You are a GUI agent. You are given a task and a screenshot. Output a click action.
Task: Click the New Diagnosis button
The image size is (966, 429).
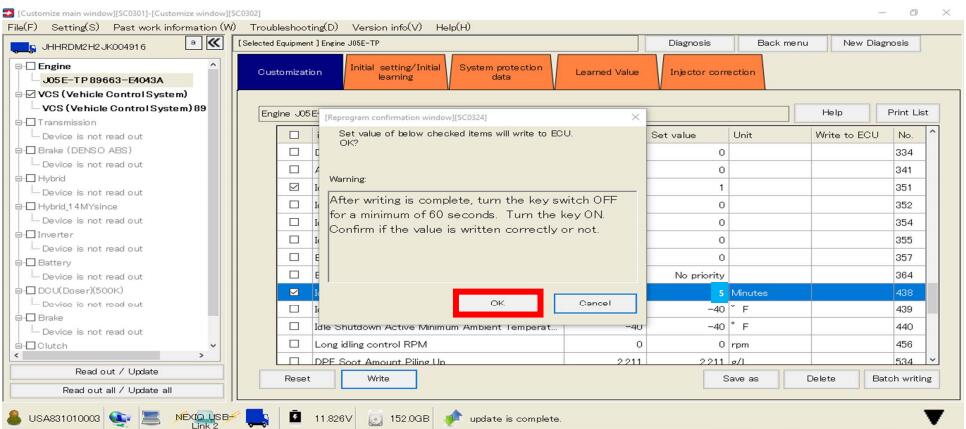875,43
